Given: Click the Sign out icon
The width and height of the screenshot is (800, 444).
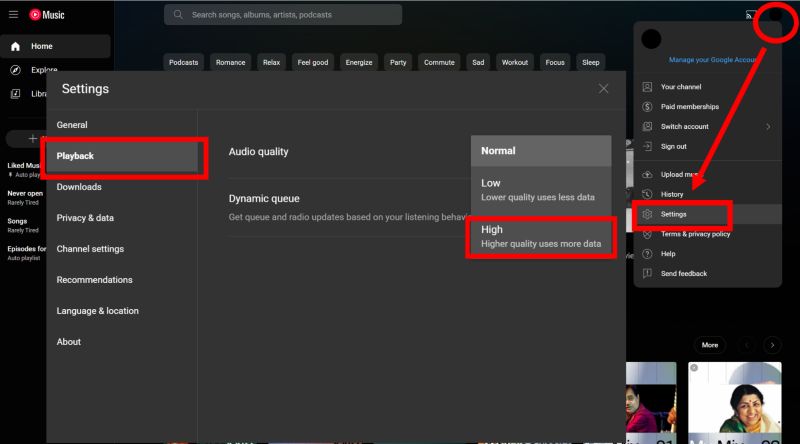Looking at the screenshot, I should pos(648,146).
